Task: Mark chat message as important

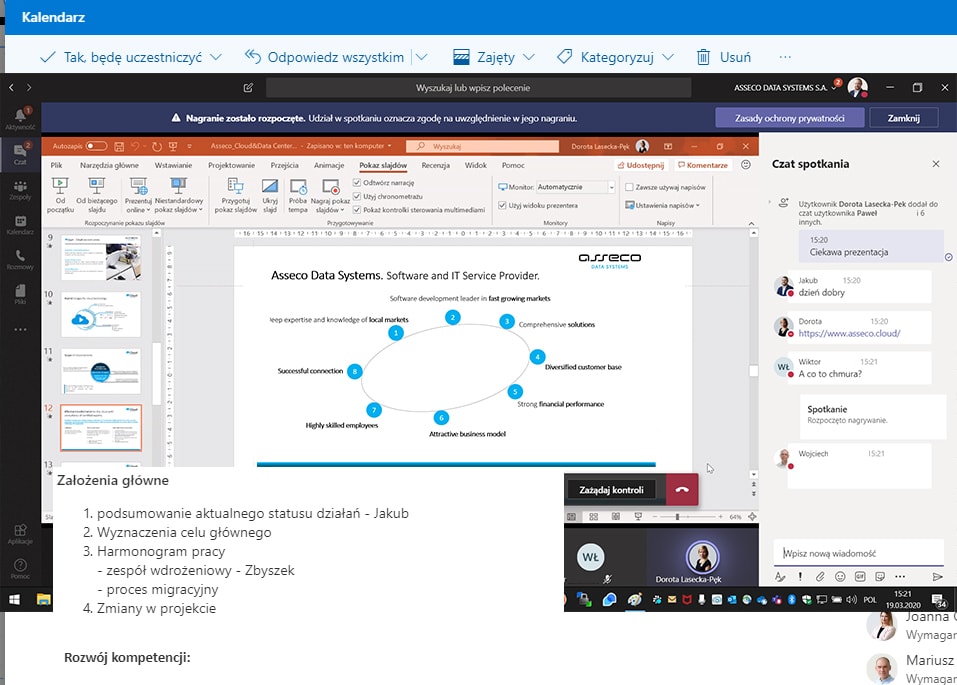Action: point(800,576)
